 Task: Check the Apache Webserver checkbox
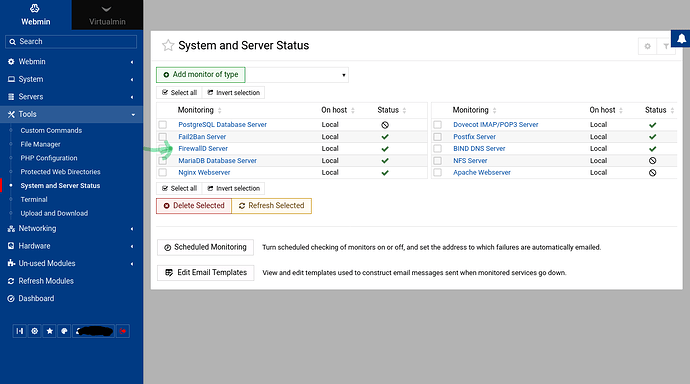click(x=437, y=172)
